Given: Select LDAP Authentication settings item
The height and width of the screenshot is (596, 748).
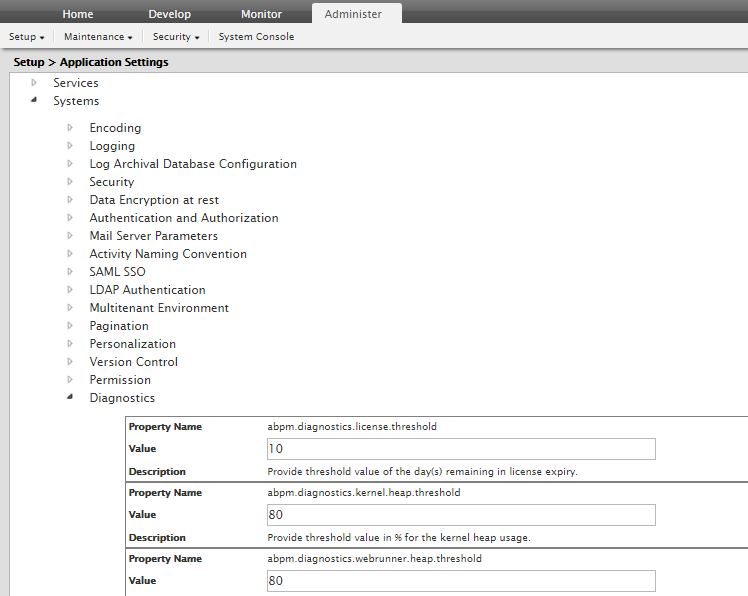Looking at the screenshot, I should pyautogui.click(x=147, y=290).
